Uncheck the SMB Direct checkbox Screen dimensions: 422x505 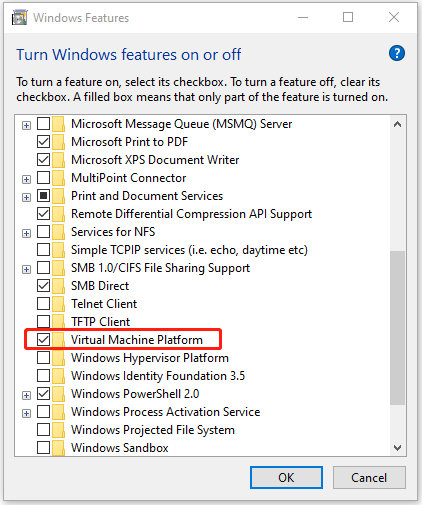pyautogui.click(x=43, y=286)
